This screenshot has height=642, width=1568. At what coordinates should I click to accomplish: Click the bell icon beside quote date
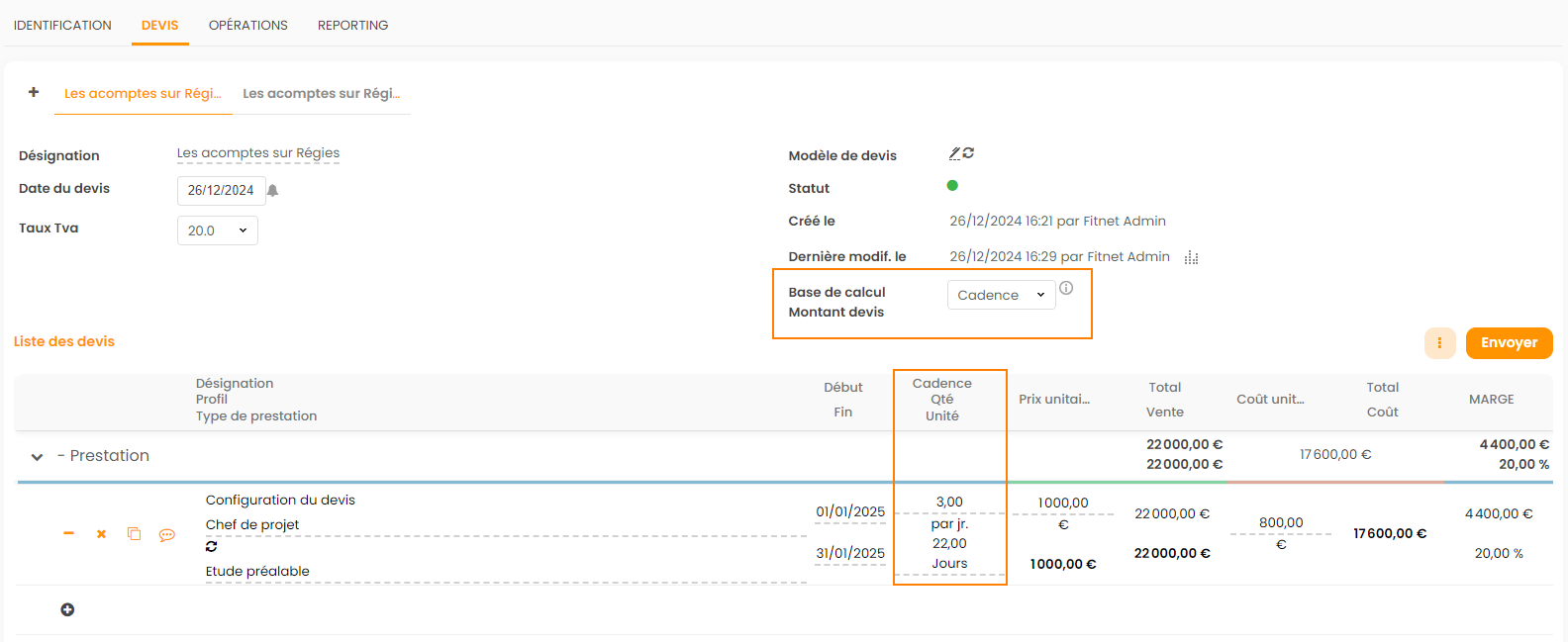click(x=273, y=190)
